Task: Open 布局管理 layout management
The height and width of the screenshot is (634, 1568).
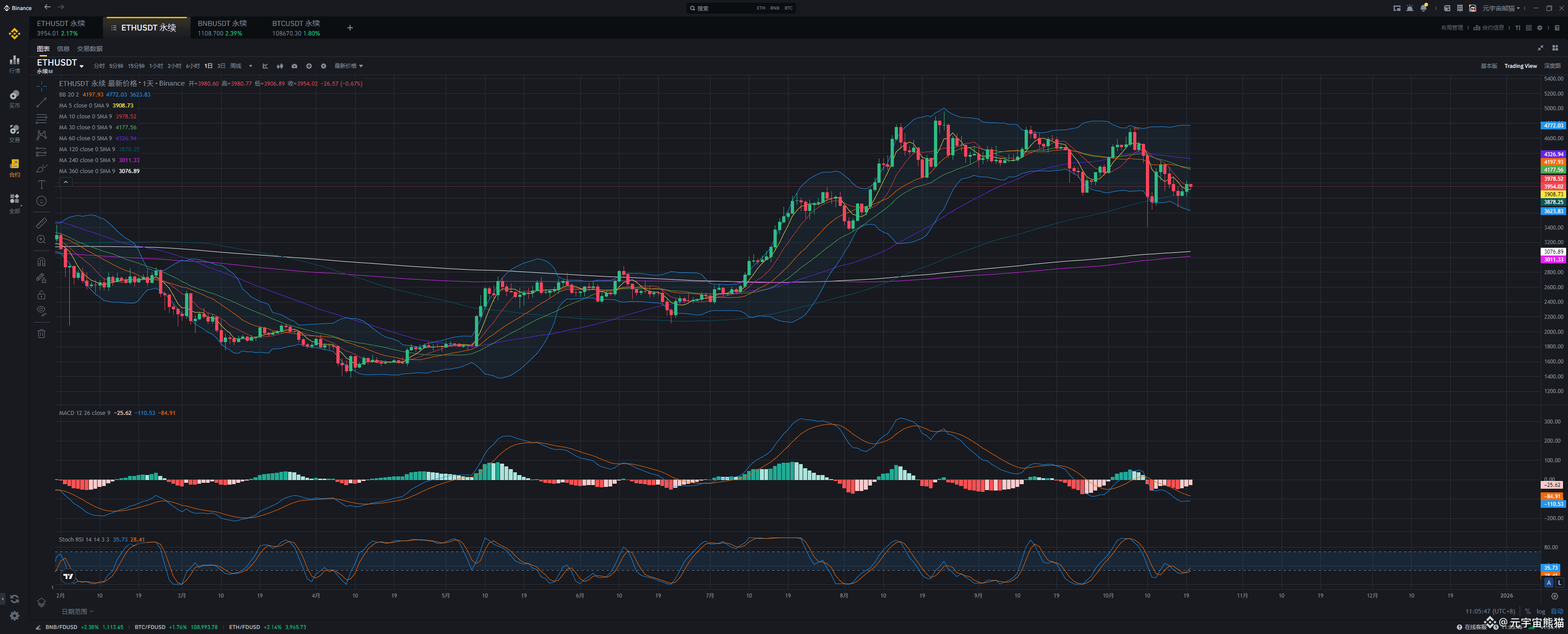Action: [1452, 27]
